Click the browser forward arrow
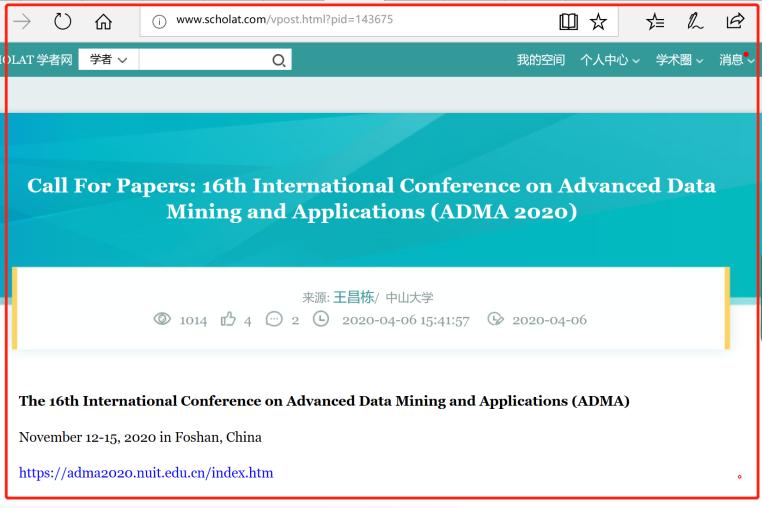 point(21,22)
